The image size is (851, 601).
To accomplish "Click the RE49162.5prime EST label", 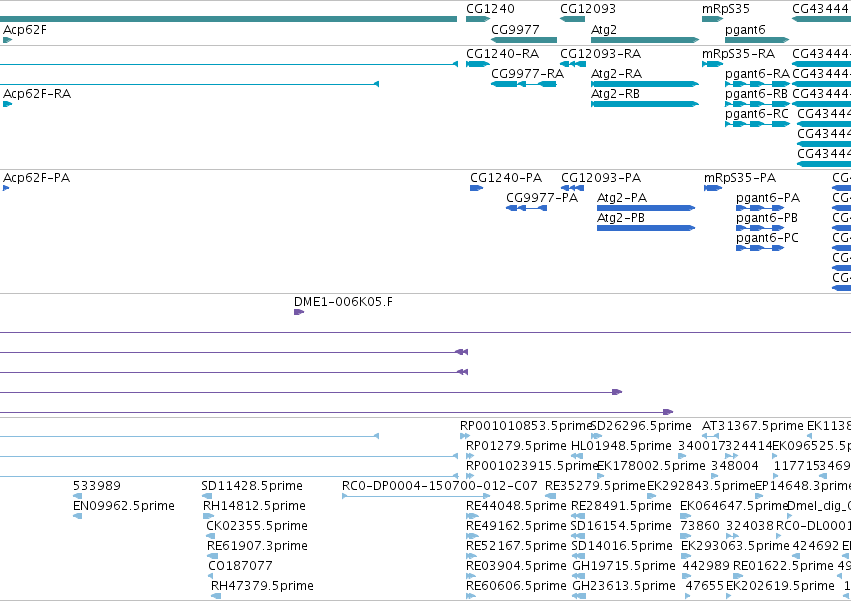I will [516, 526].
